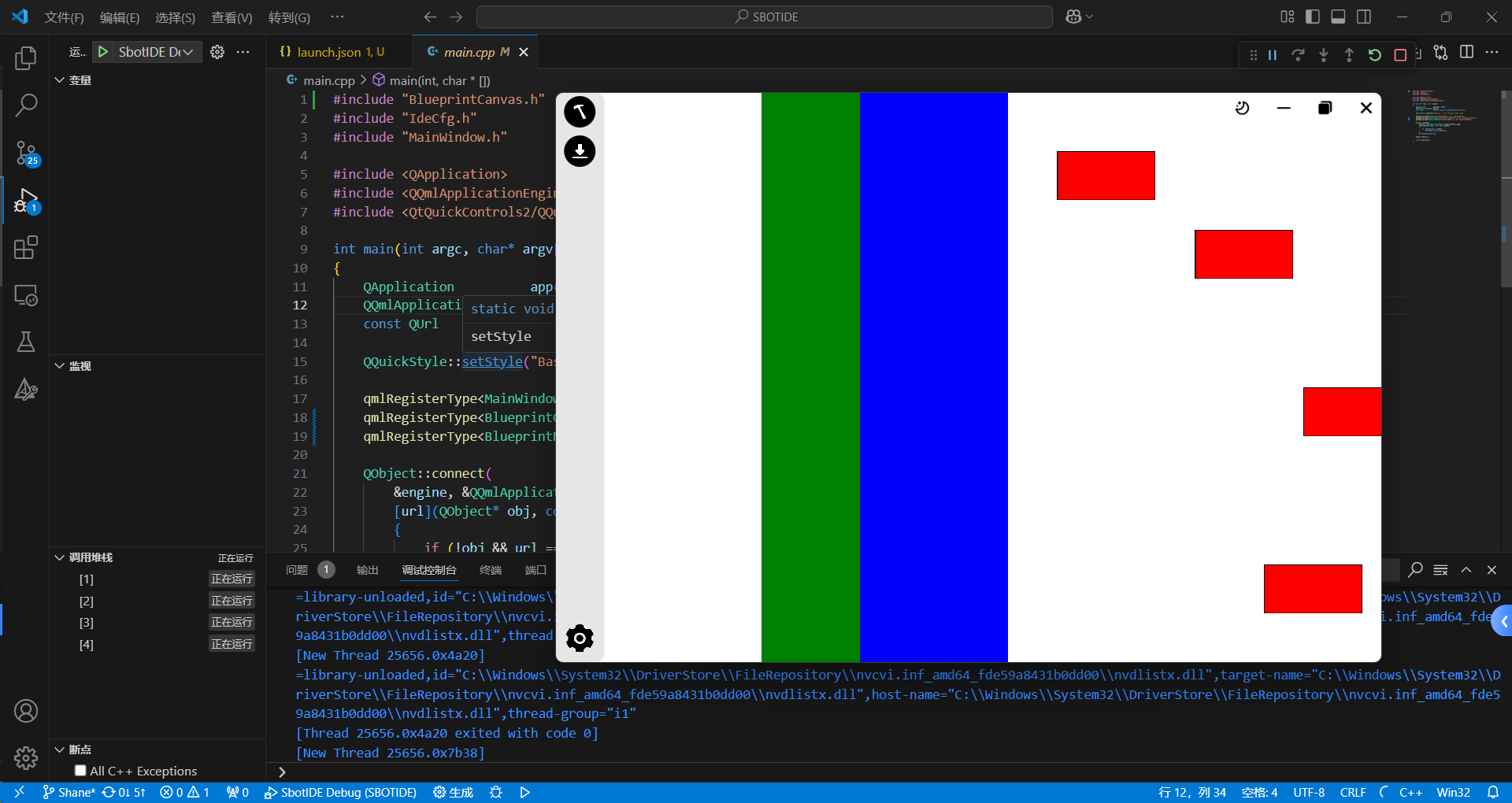This screenshot has height=803, width=1512.
Task: Start debugging with the green play button
Action: coord(103,52)
